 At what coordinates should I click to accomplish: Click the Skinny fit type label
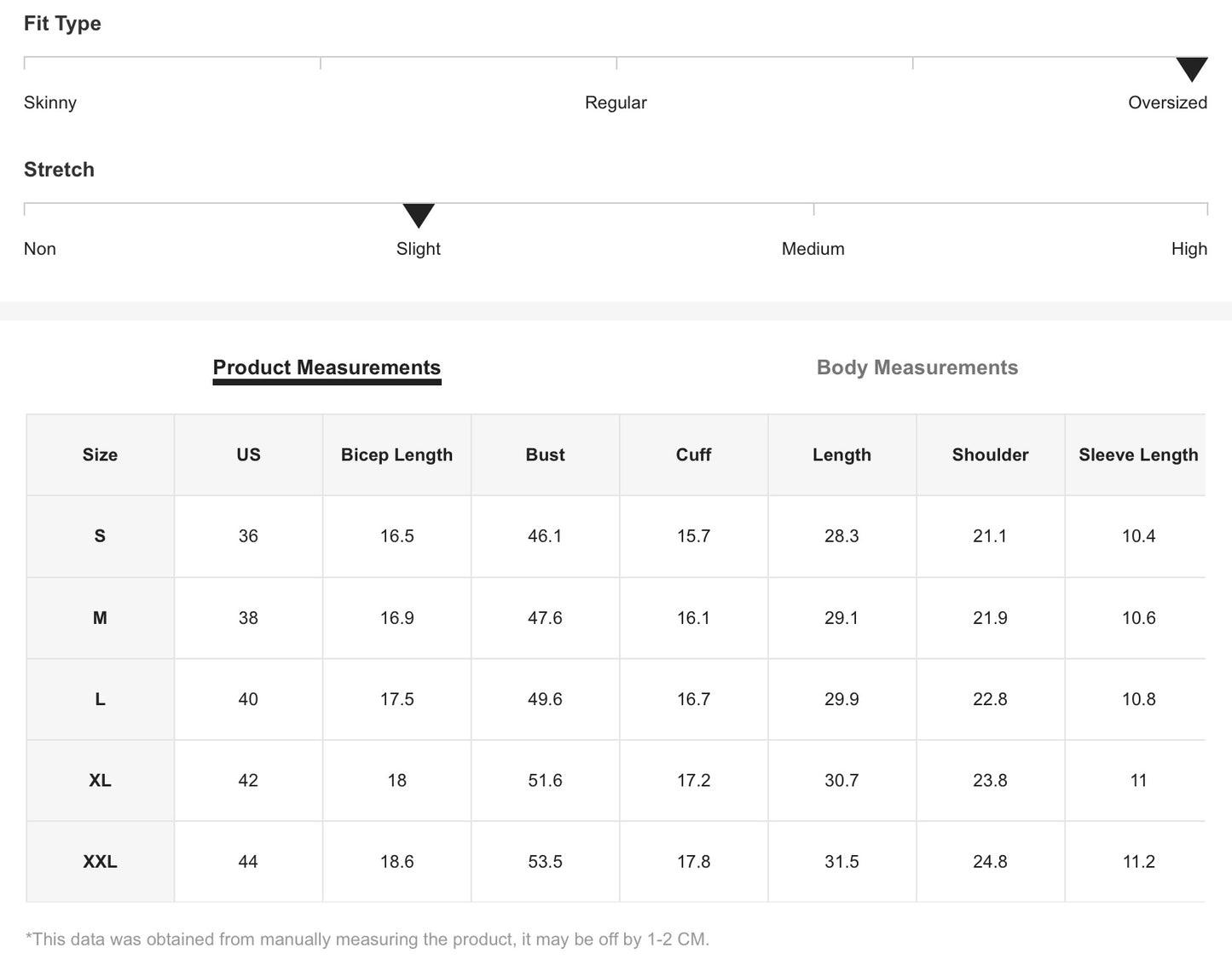click(x=50, y=103)
